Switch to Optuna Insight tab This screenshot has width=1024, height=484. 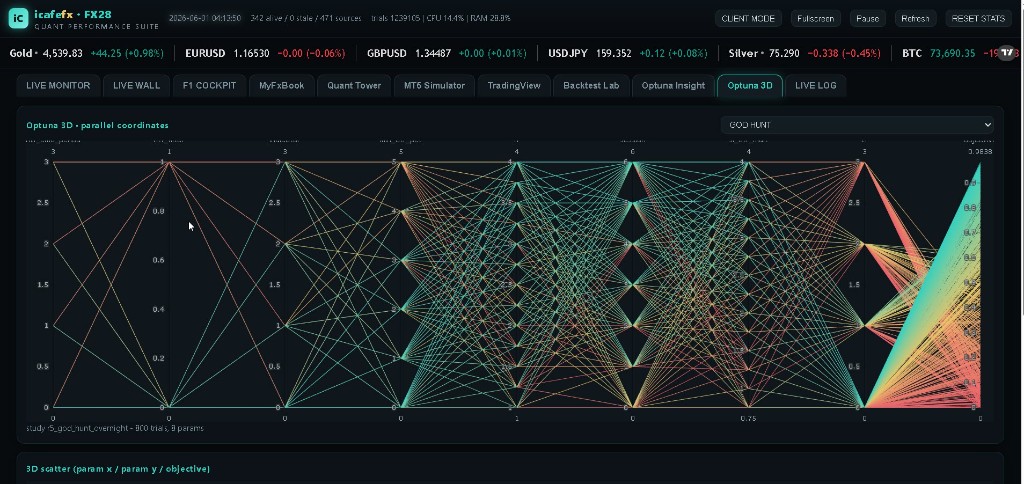[673, 86]
